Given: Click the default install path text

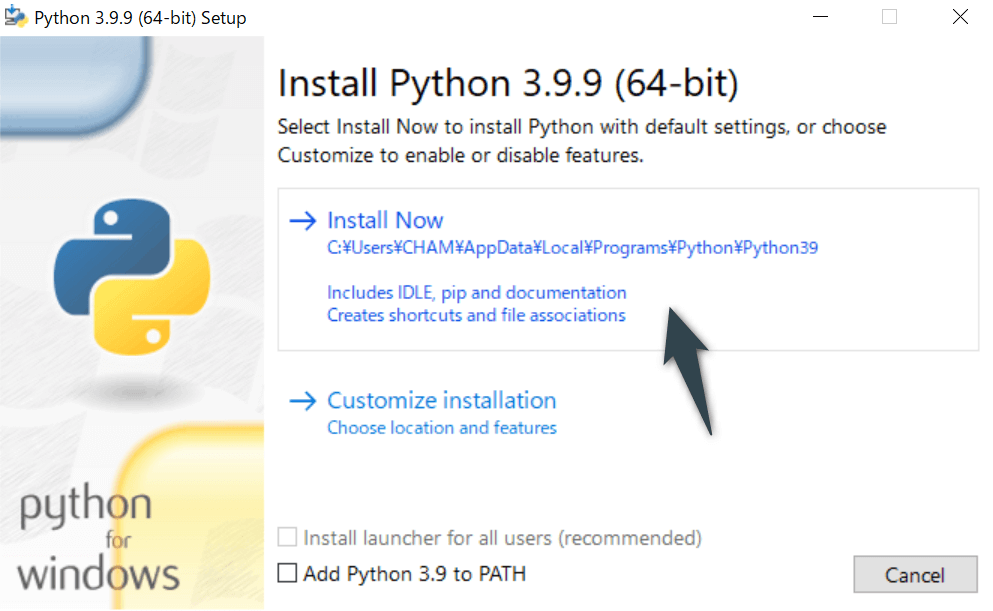Looking at the screenshot, I should 572,248.
